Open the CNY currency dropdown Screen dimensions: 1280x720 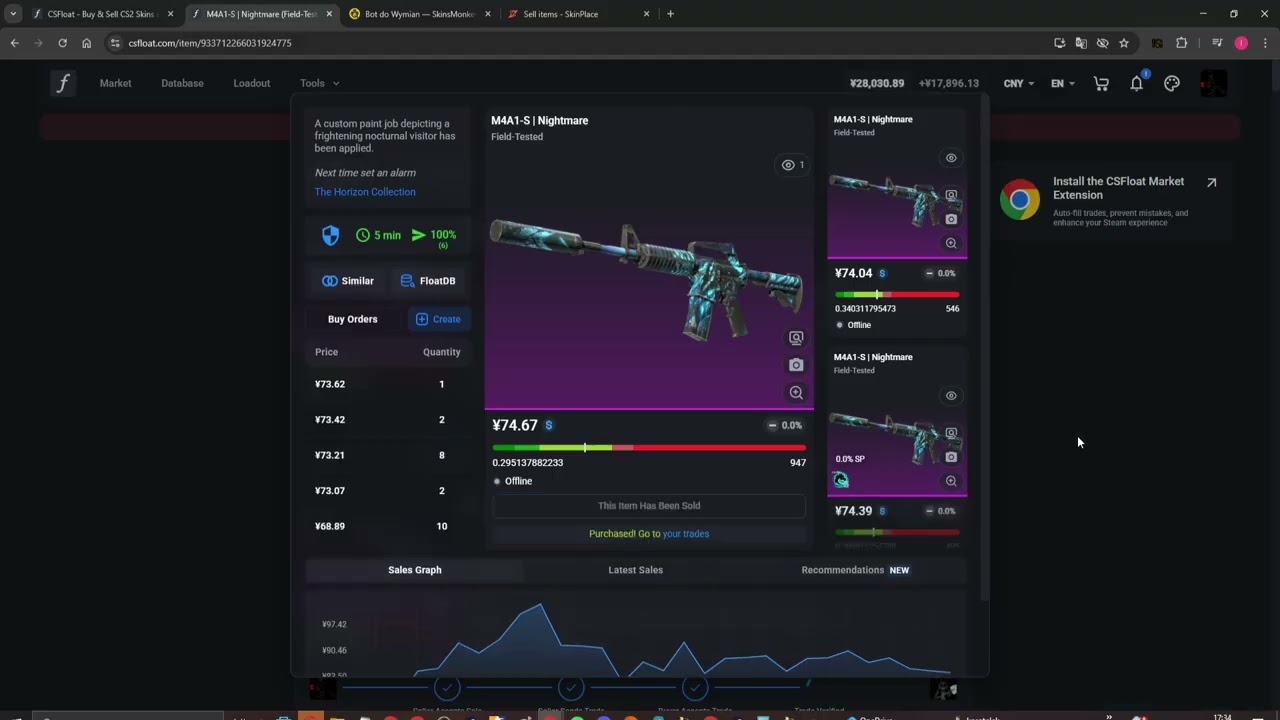(x=1019, y=83)
